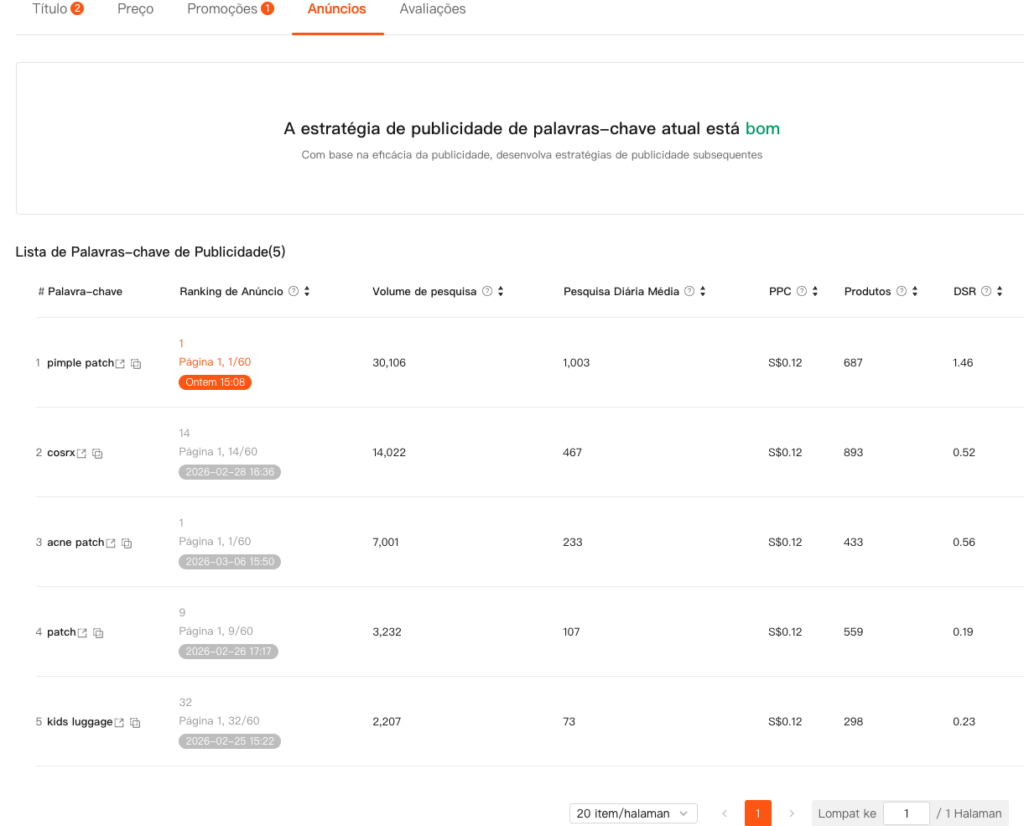Focus the Lompat ke page number field

point(906,814)
